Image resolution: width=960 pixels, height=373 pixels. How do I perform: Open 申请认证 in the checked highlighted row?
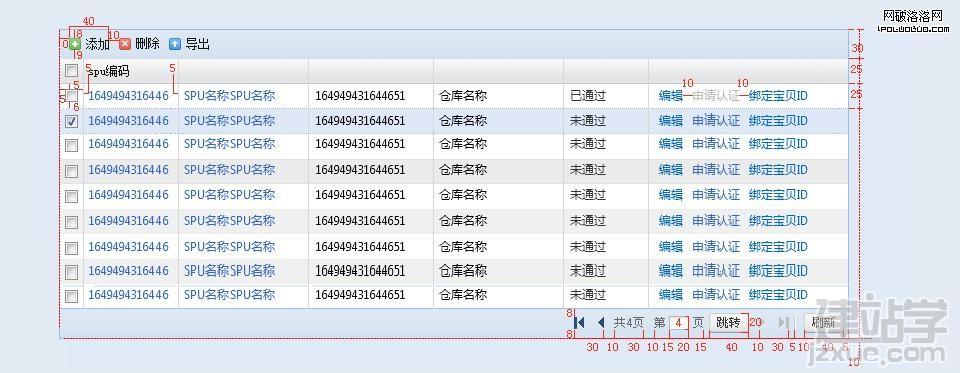click(x=716, y=121)
